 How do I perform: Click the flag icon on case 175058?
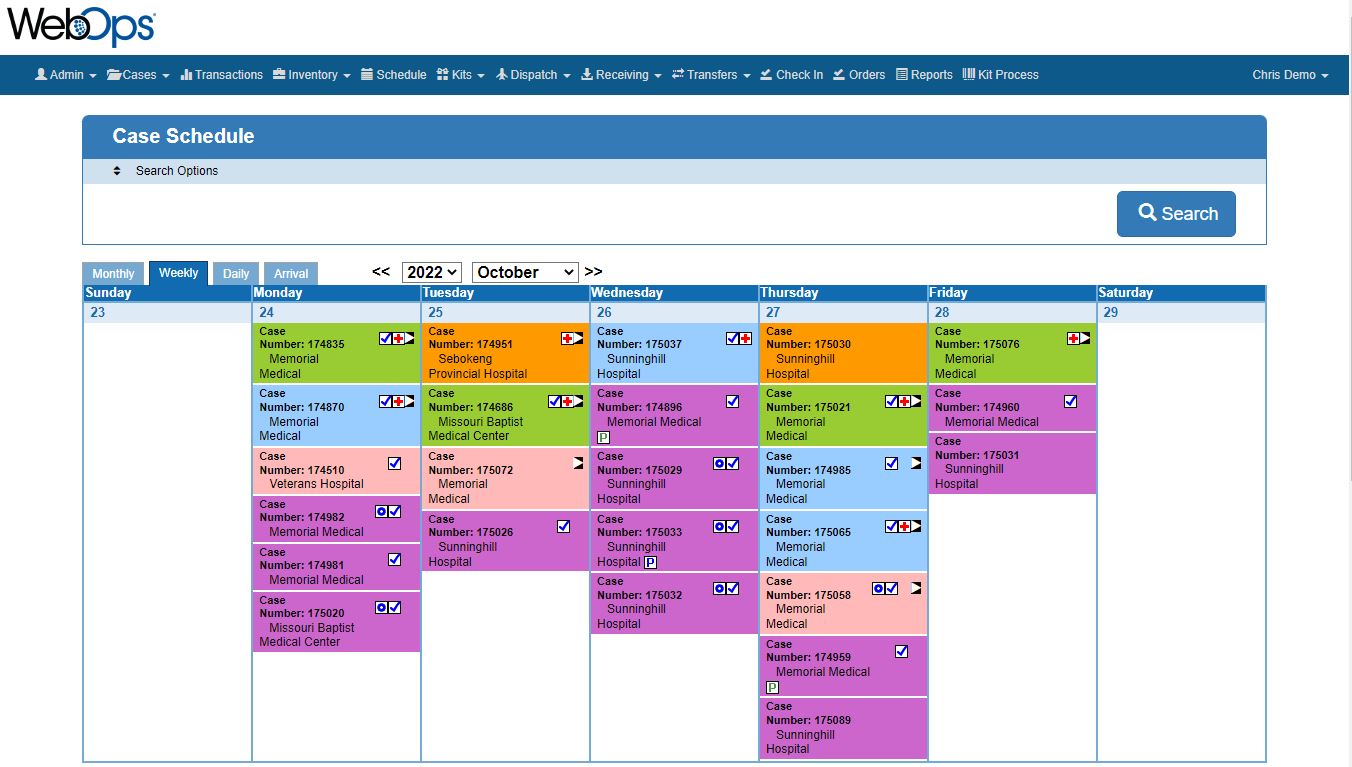(916, 588)
